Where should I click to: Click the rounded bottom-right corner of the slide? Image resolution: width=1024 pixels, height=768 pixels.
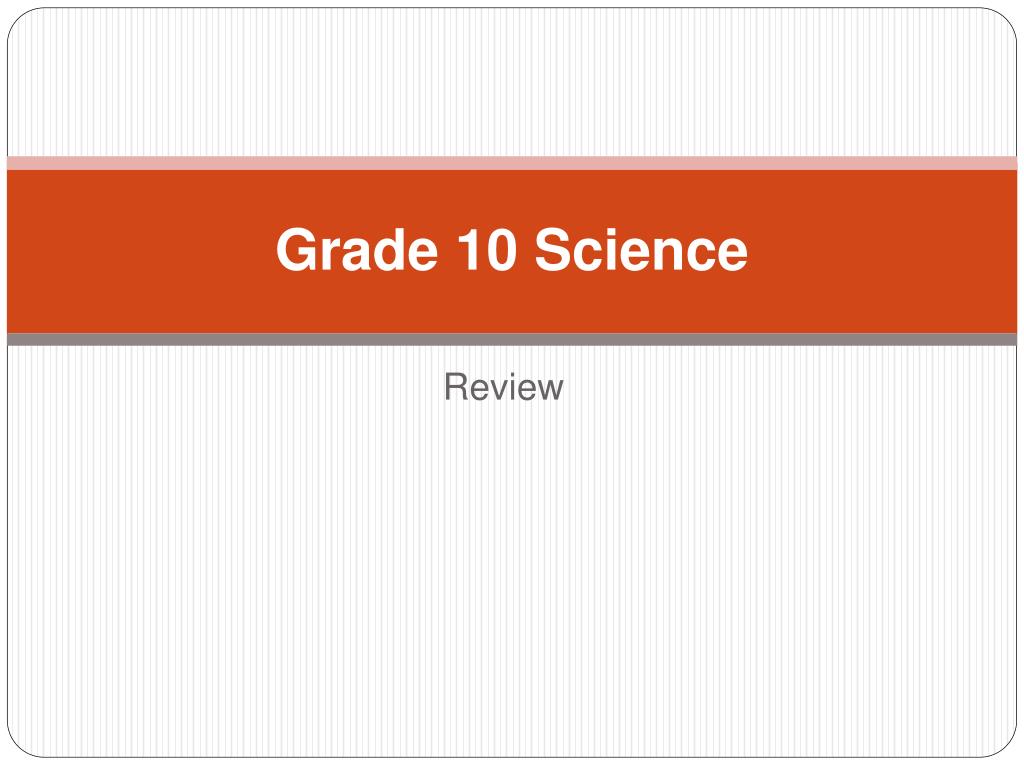[x=1004, y=744]
